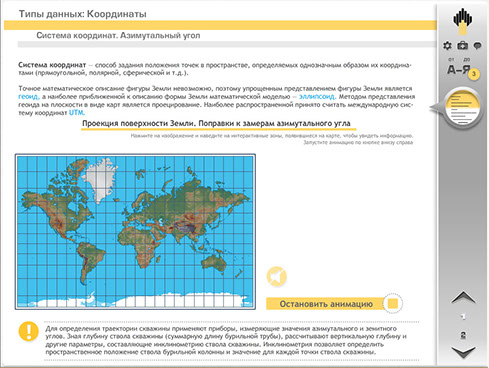Click the world map image

[135, 232]
